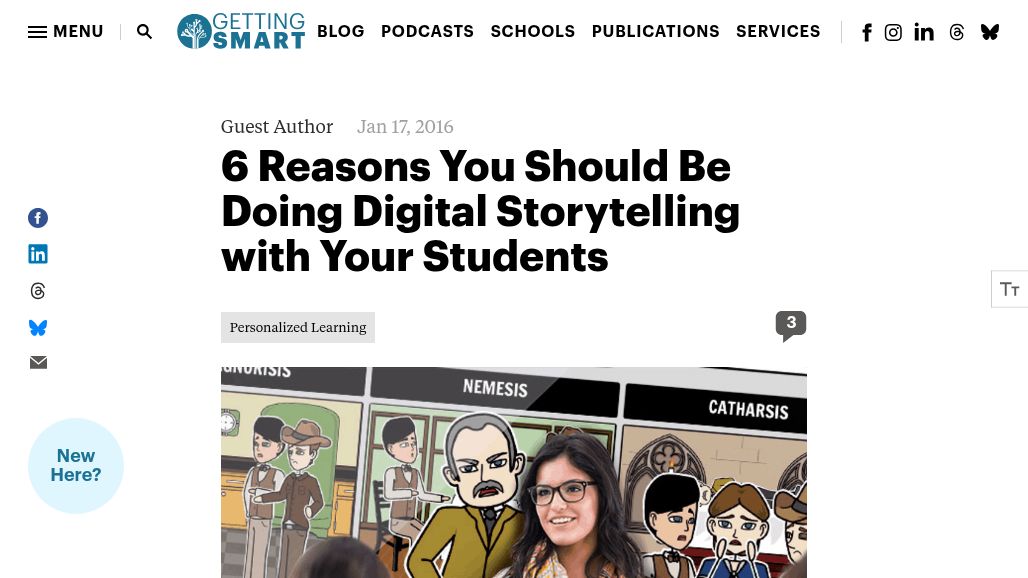Open LinkedIn icon in header
1028x578 pixels.
click(924, 32)
